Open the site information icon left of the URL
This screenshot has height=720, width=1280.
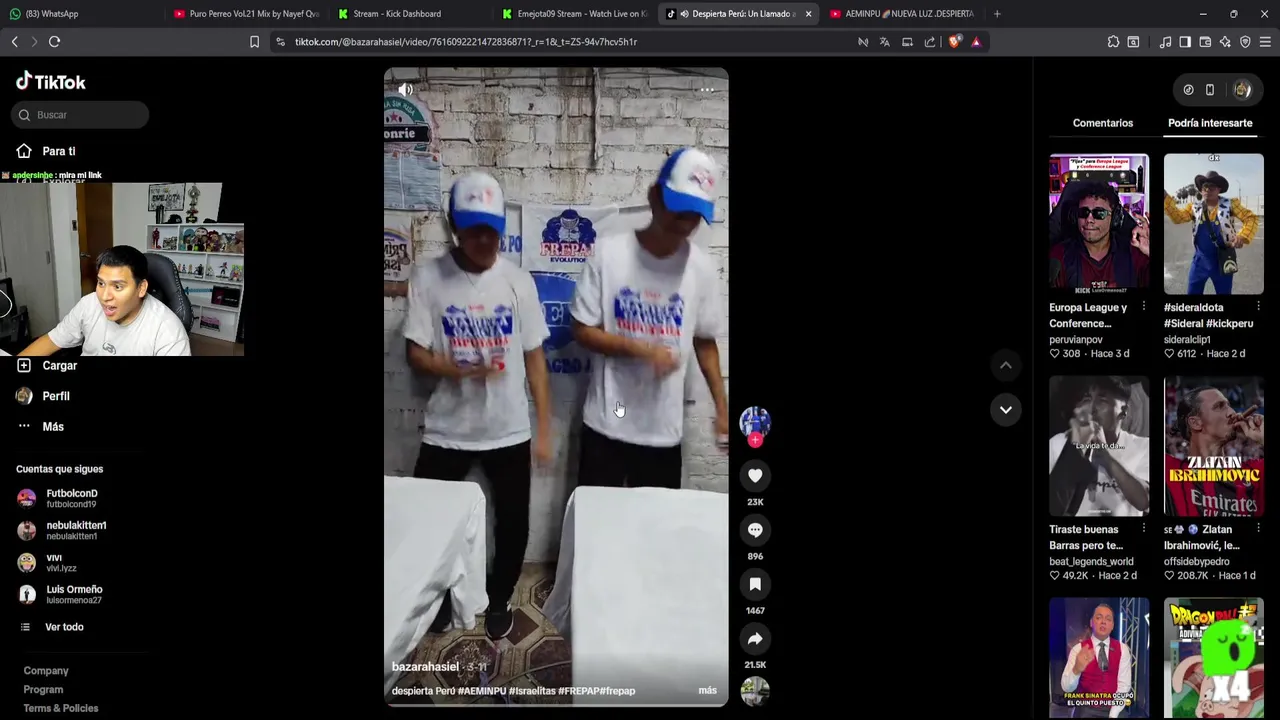(280, 42)
